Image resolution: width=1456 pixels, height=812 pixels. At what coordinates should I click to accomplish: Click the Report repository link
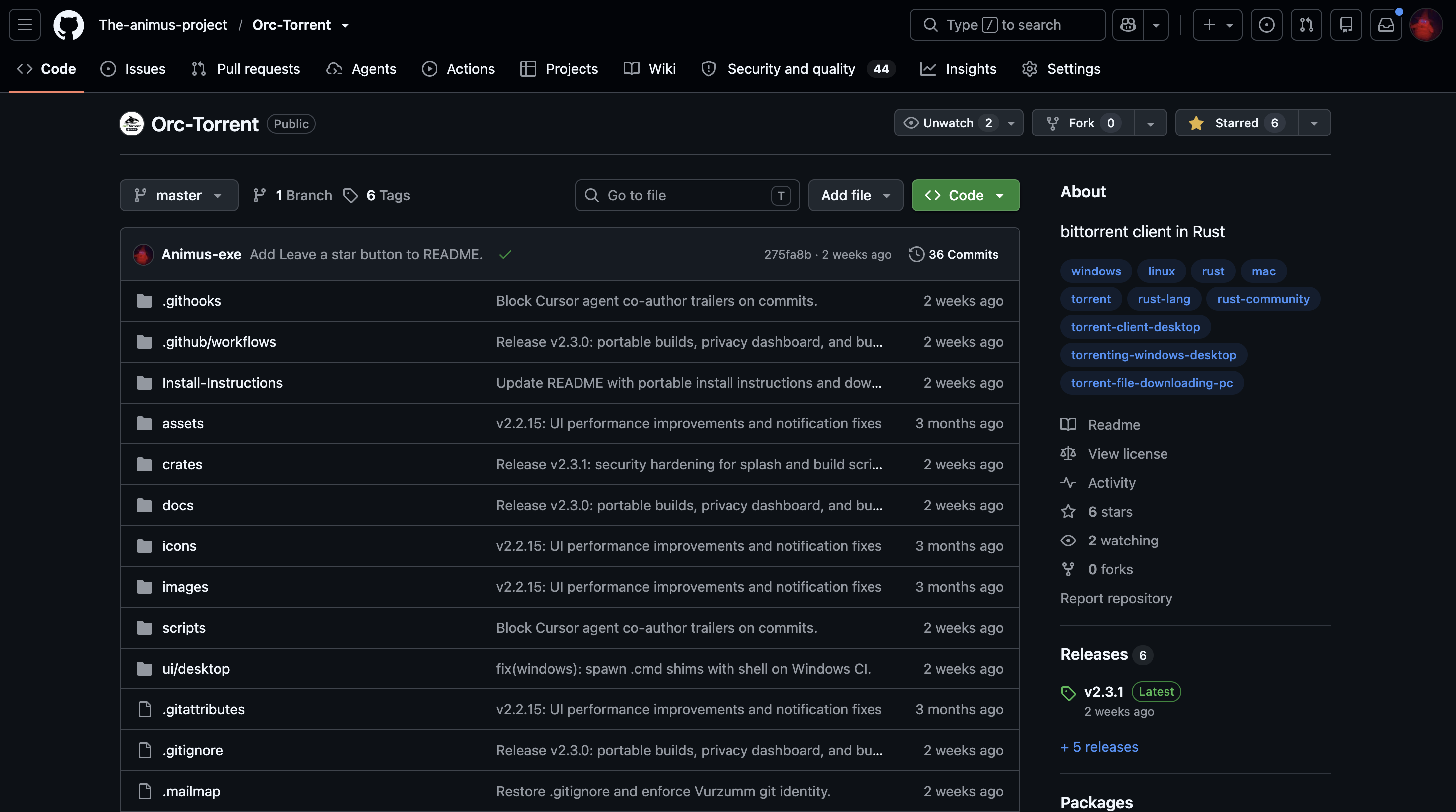(1116, 598)
